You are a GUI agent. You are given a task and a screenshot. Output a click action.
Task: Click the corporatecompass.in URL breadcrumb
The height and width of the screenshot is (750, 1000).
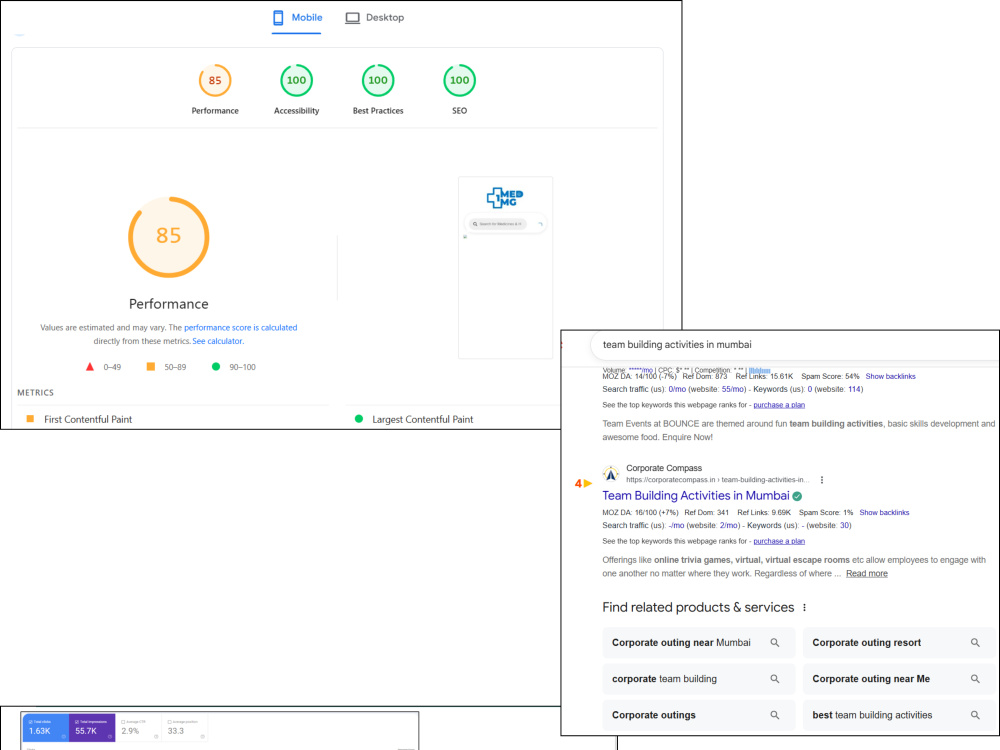click(x=717, y=480)
